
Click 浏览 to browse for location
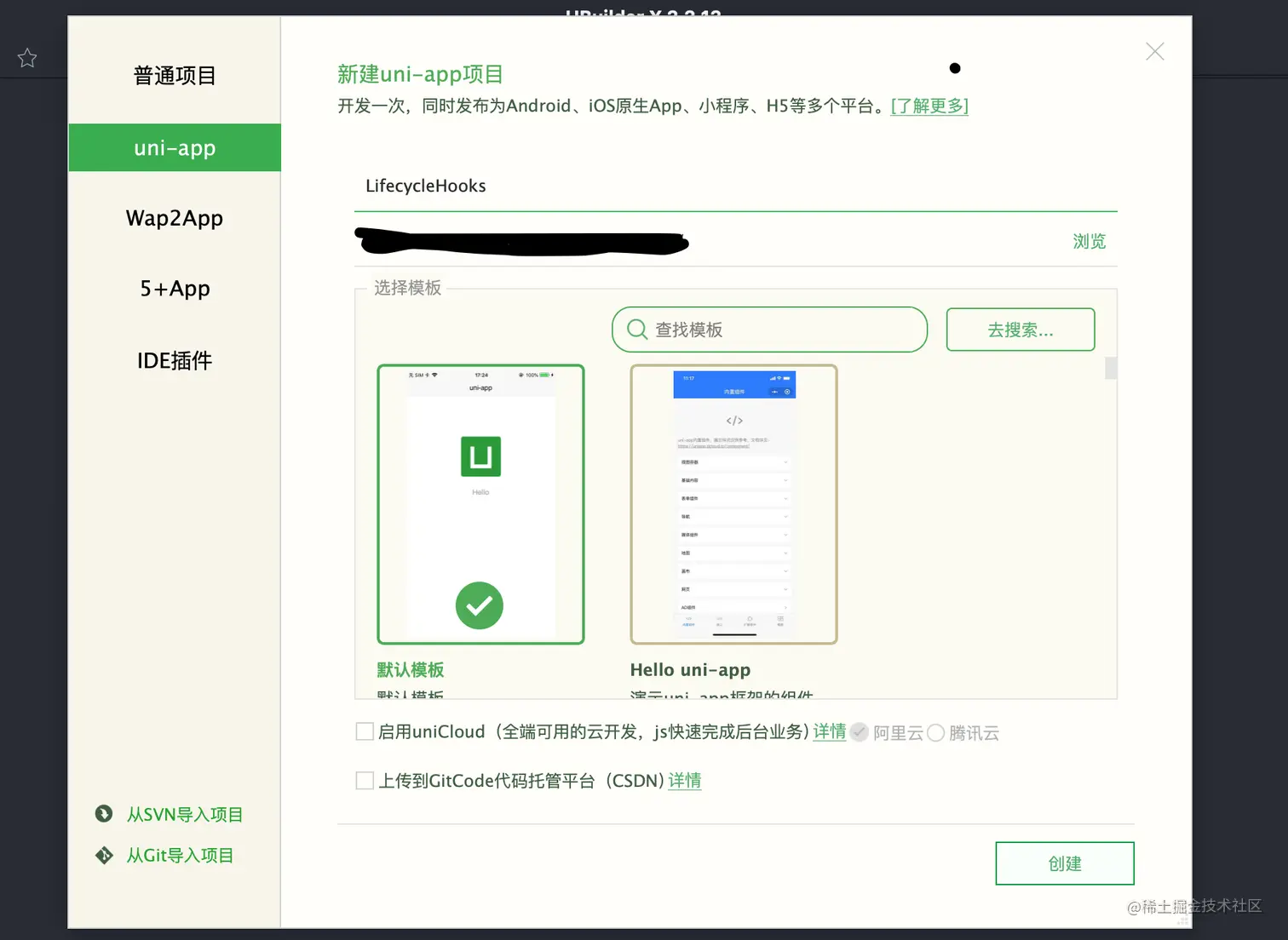(1089, 242)
